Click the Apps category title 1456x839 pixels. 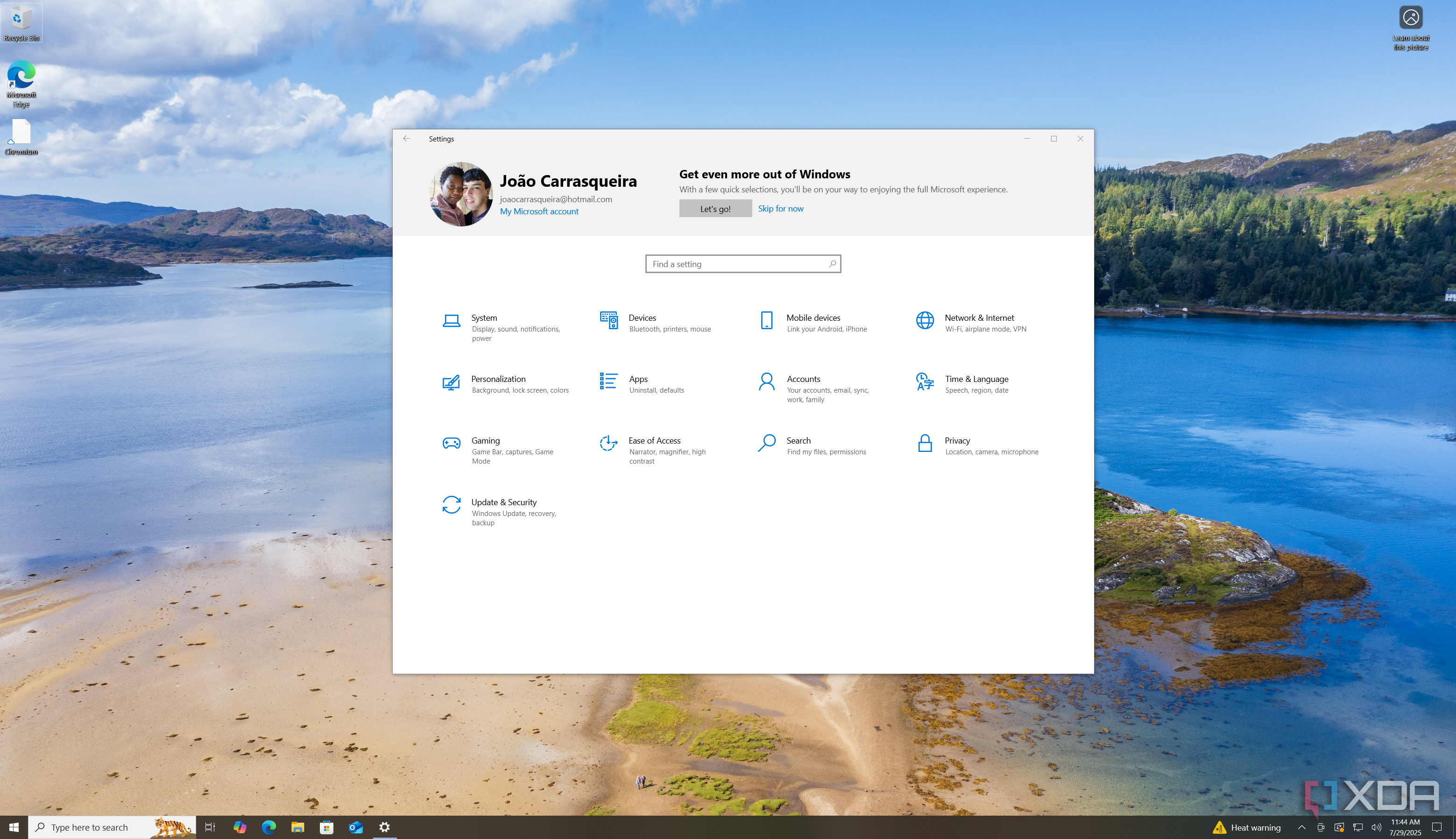(x=638, y=379)
